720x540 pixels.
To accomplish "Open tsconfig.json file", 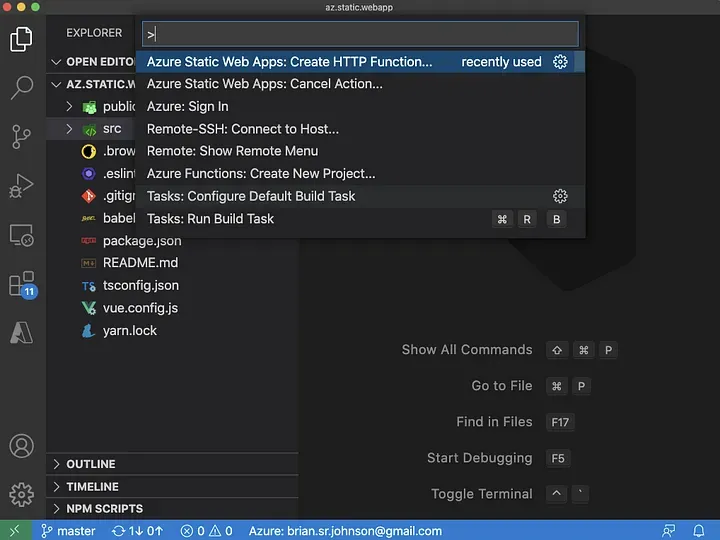I will click(141, 286).
